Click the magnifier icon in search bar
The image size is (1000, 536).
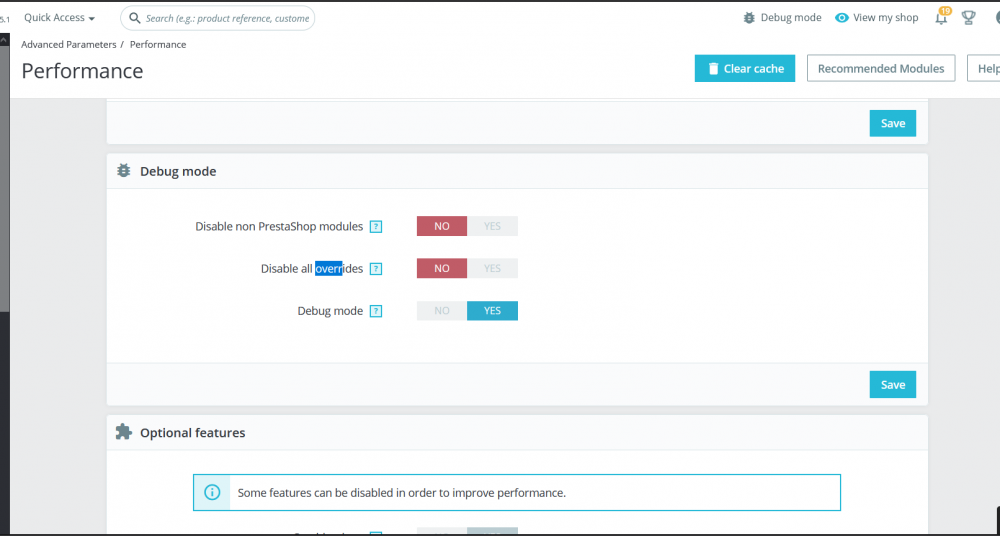point(135,18)
